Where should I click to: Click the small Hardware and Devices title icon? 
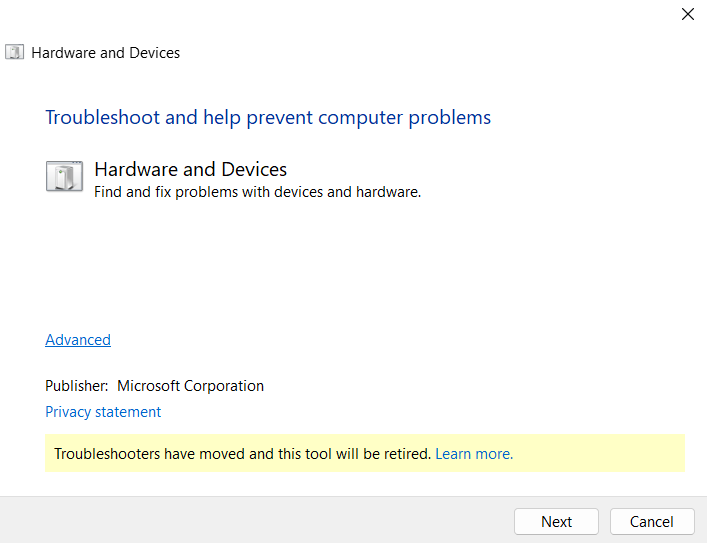pos(14,52)
